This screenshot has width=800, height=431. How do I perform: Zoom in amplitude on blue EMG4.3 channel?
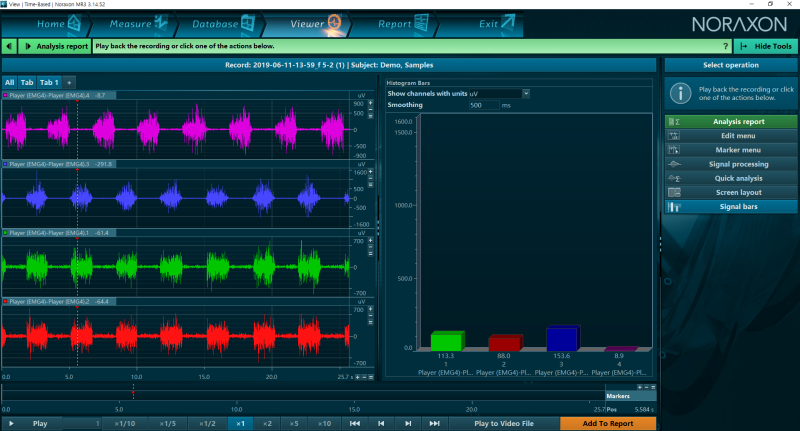370,172
